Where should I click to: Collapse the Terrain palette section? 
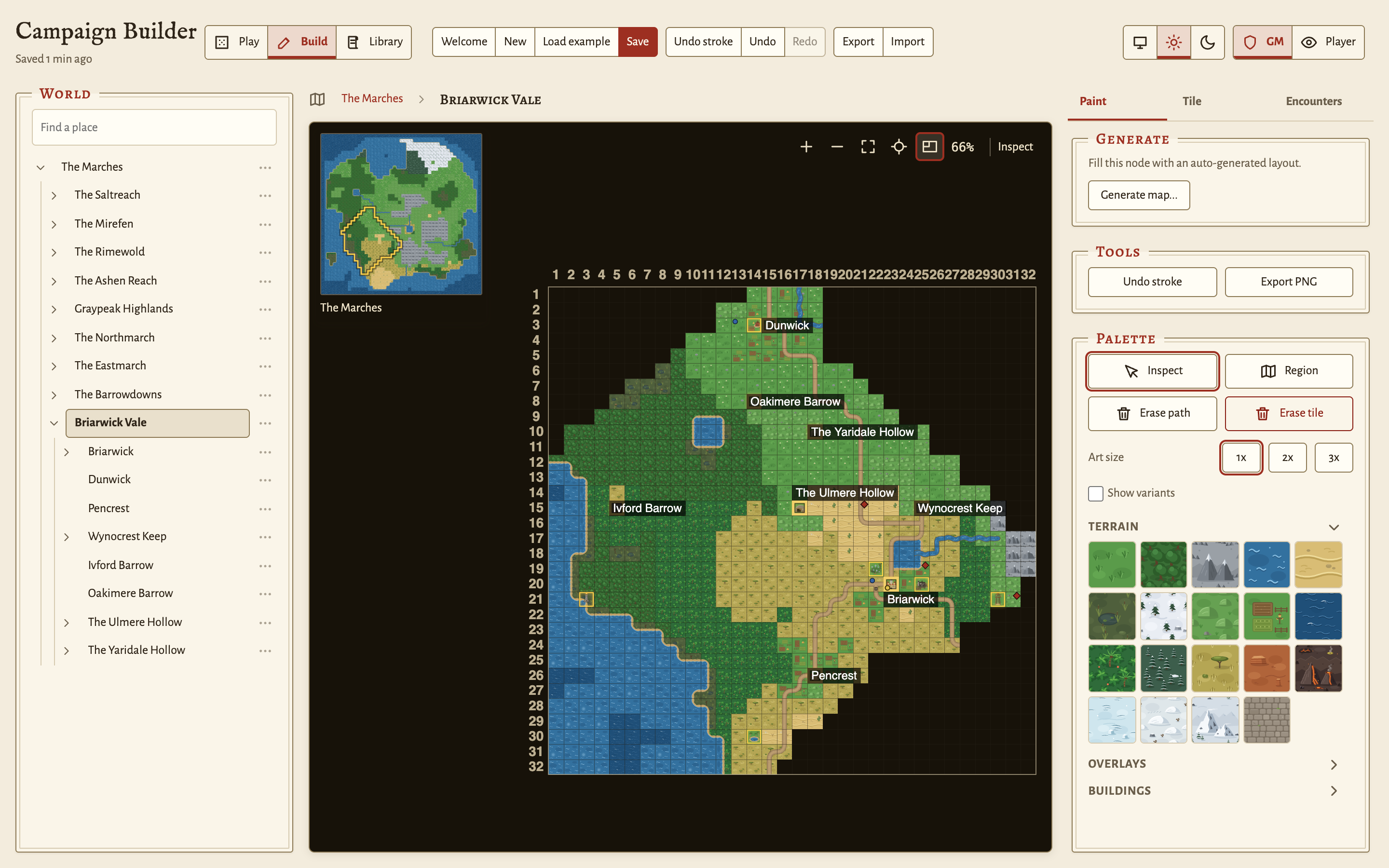[x=1334, y=527]
